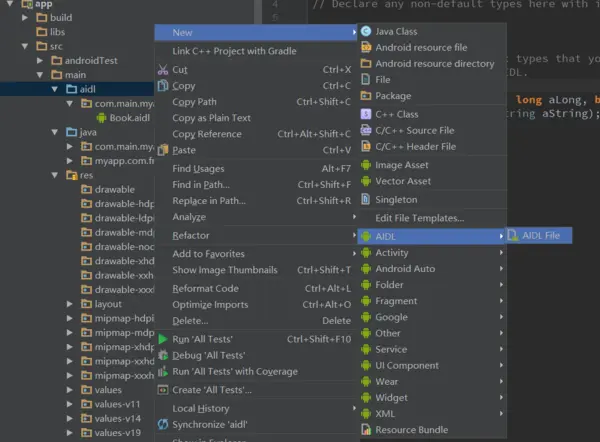Click the Java Class icon in New submenu
This screenshot has height=442, width=600.
(366, 31)
